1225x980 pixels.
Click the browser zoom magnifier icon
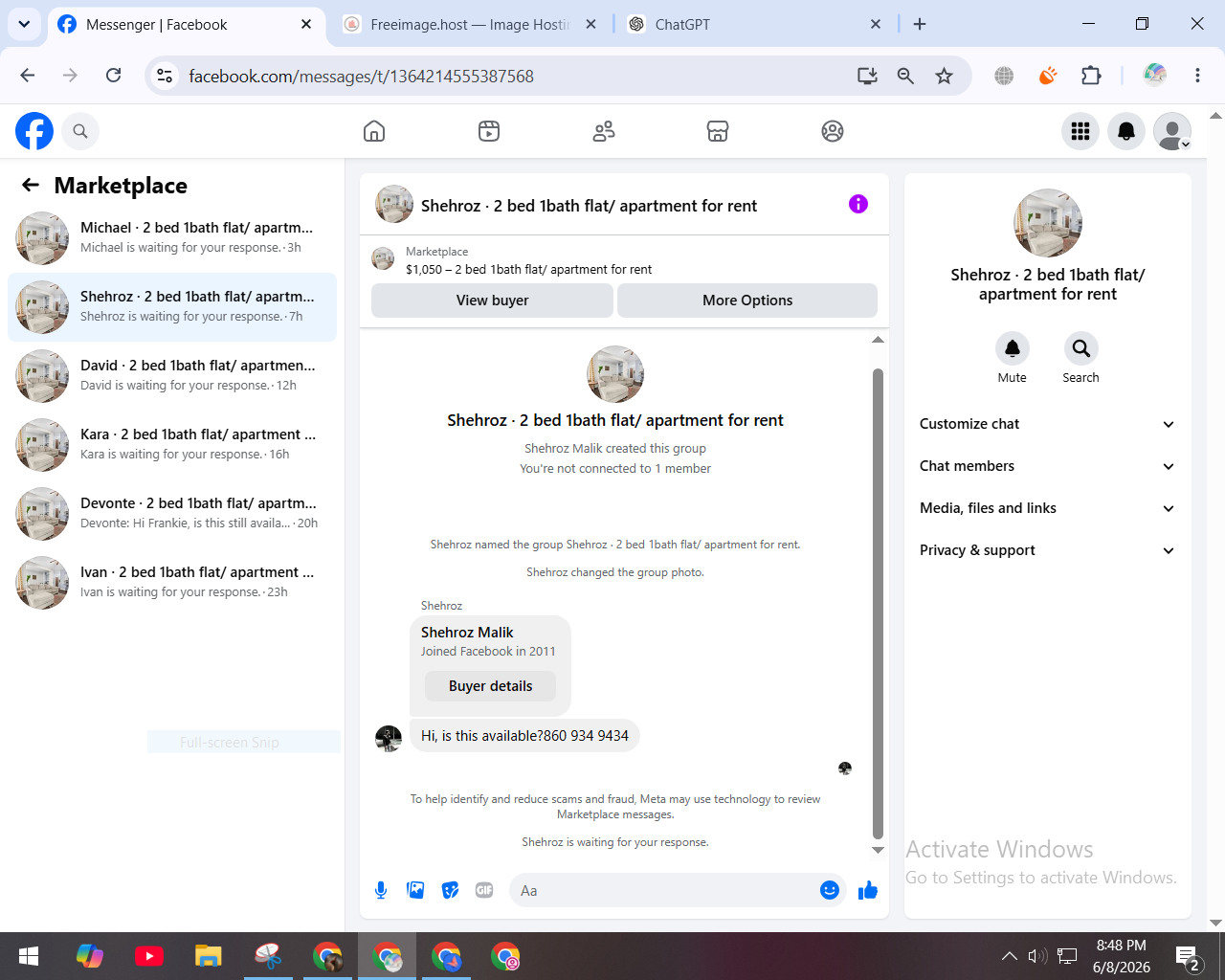tap(905, 76)
